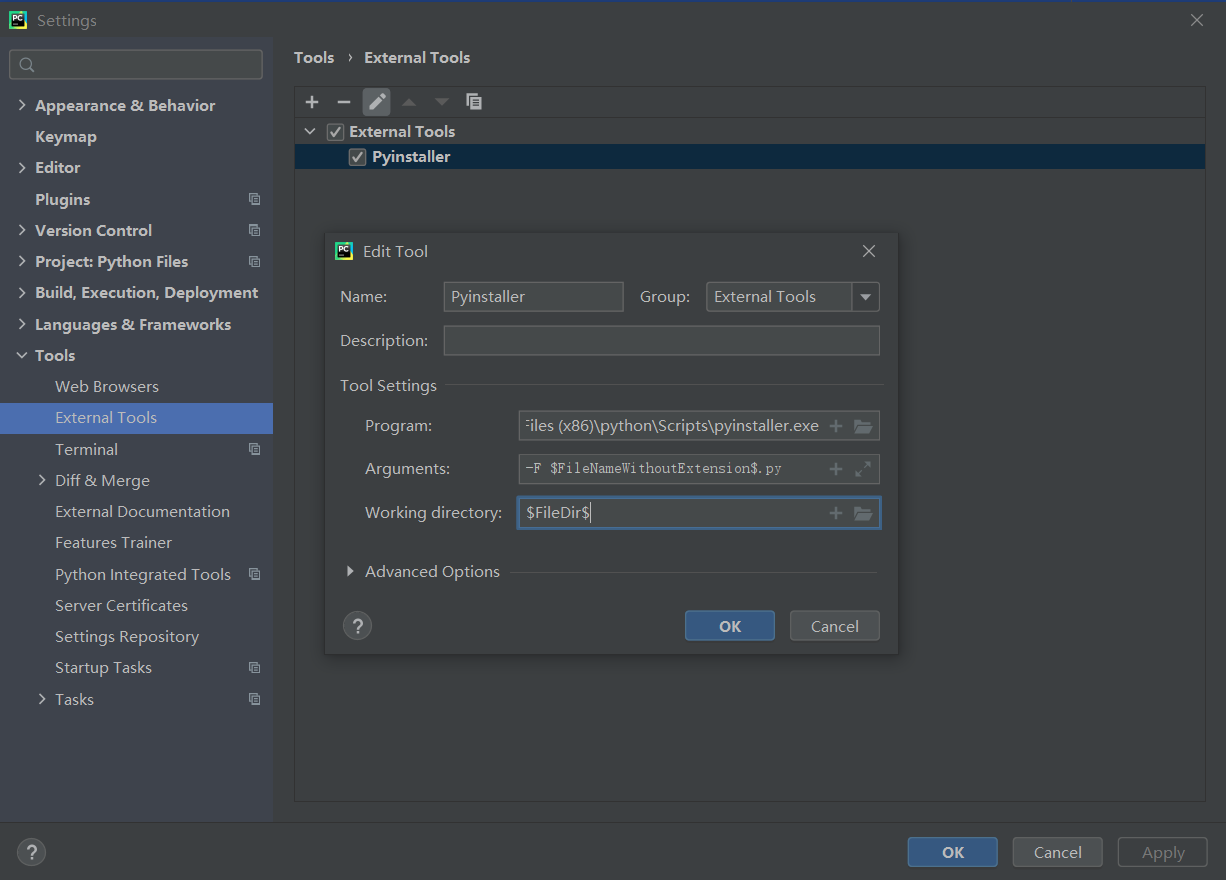Expand Version Control settings node

pyautogui.click(x=22, y=230)
